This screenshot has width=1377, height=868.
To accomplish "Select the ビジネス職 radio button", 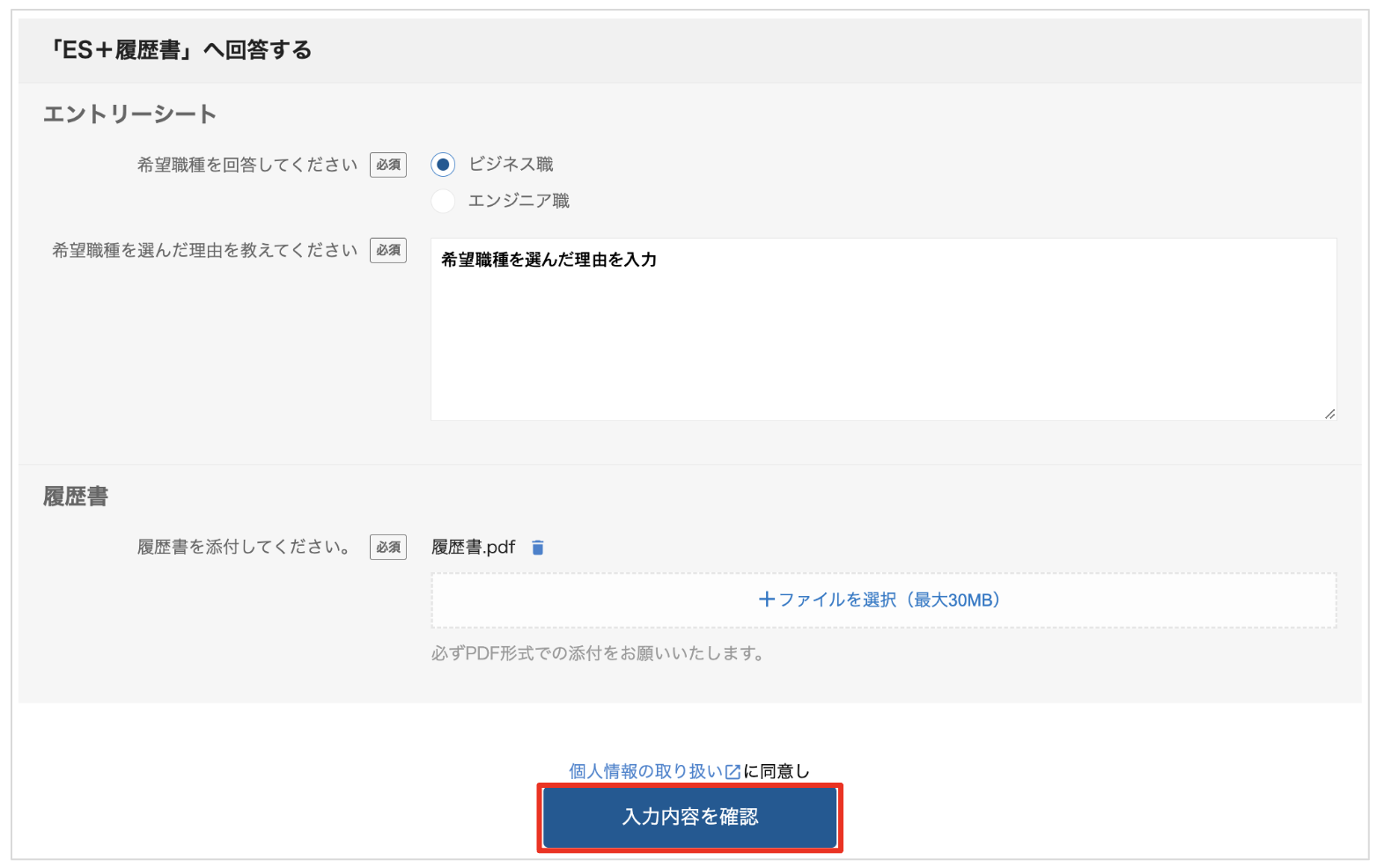I will point(443,165).
